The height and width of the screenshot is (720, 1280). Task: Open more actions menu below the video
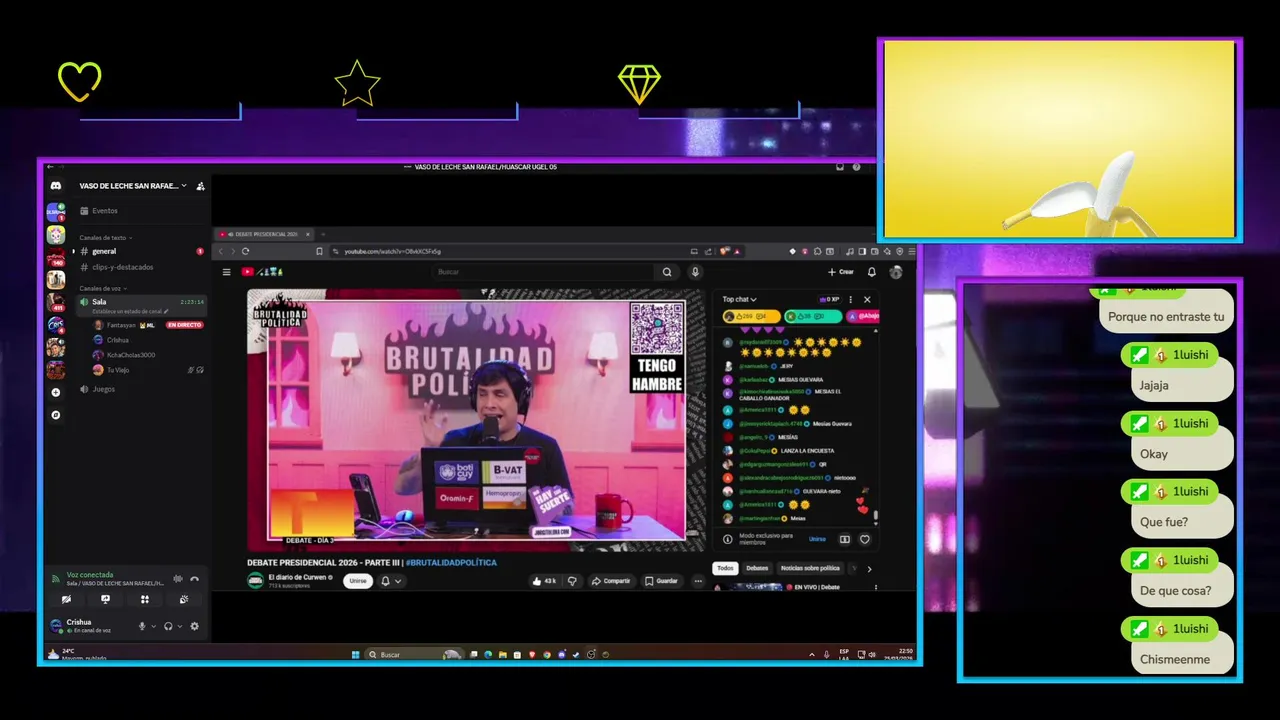pos(698,581)
